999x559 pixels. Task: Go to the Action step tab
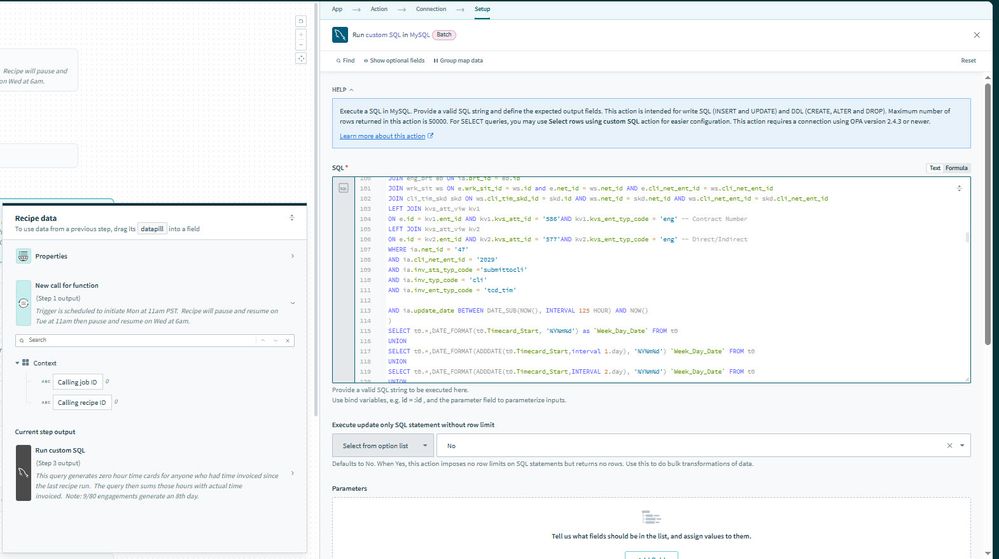point(379,8)
